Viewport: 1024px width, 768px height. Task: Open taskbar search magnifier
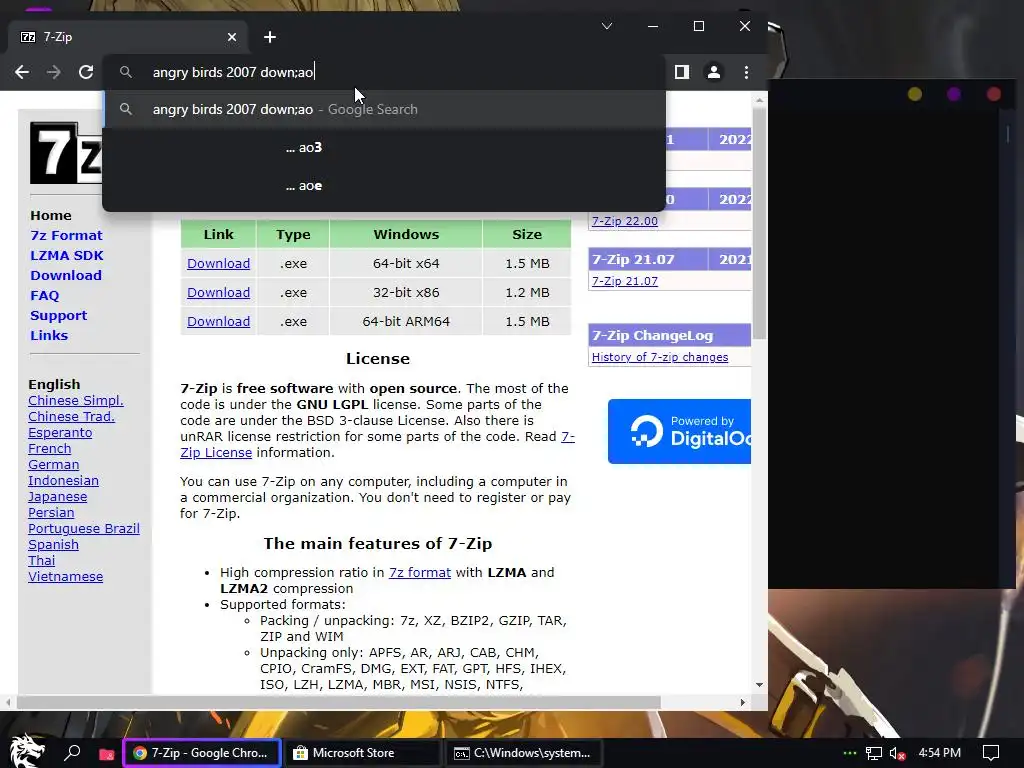72,753
